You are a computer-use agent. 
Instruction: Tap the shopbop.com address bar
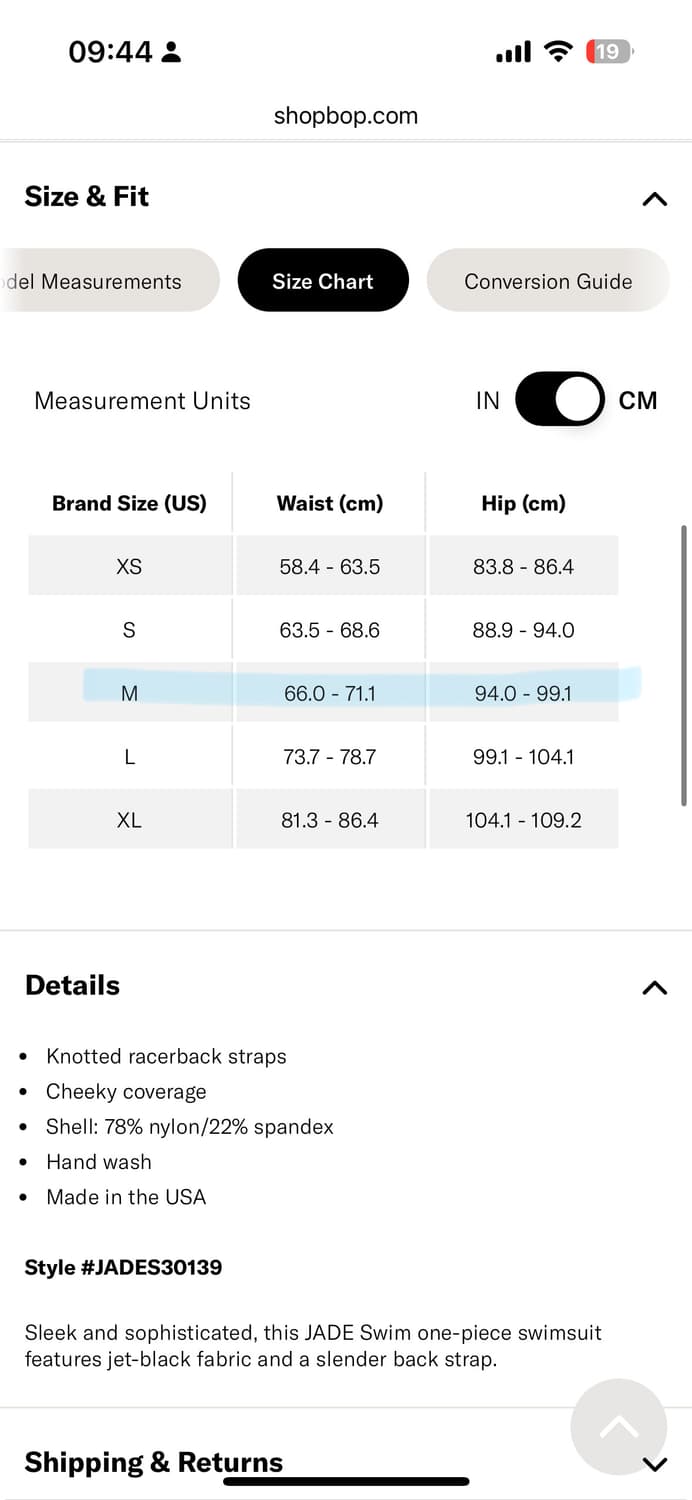click(x=346, y=116)
